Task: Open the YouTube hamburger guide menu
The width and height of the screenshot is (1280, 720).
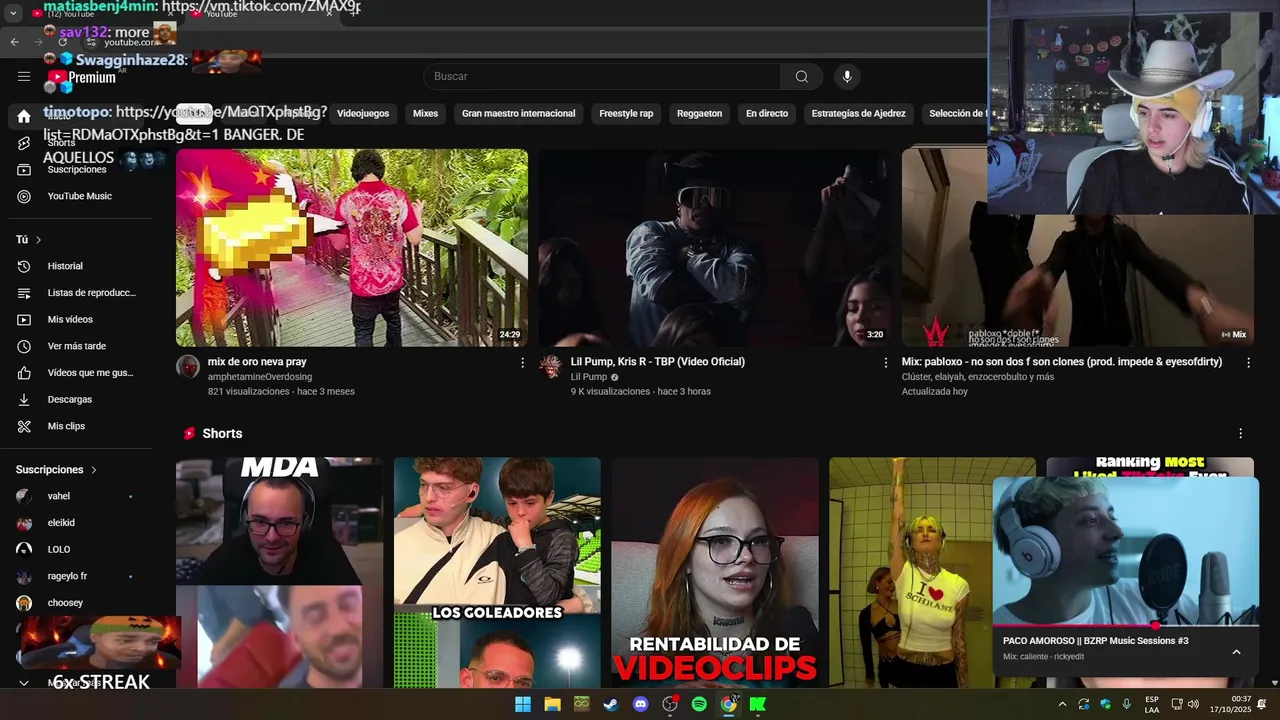Action: (24, 76)
